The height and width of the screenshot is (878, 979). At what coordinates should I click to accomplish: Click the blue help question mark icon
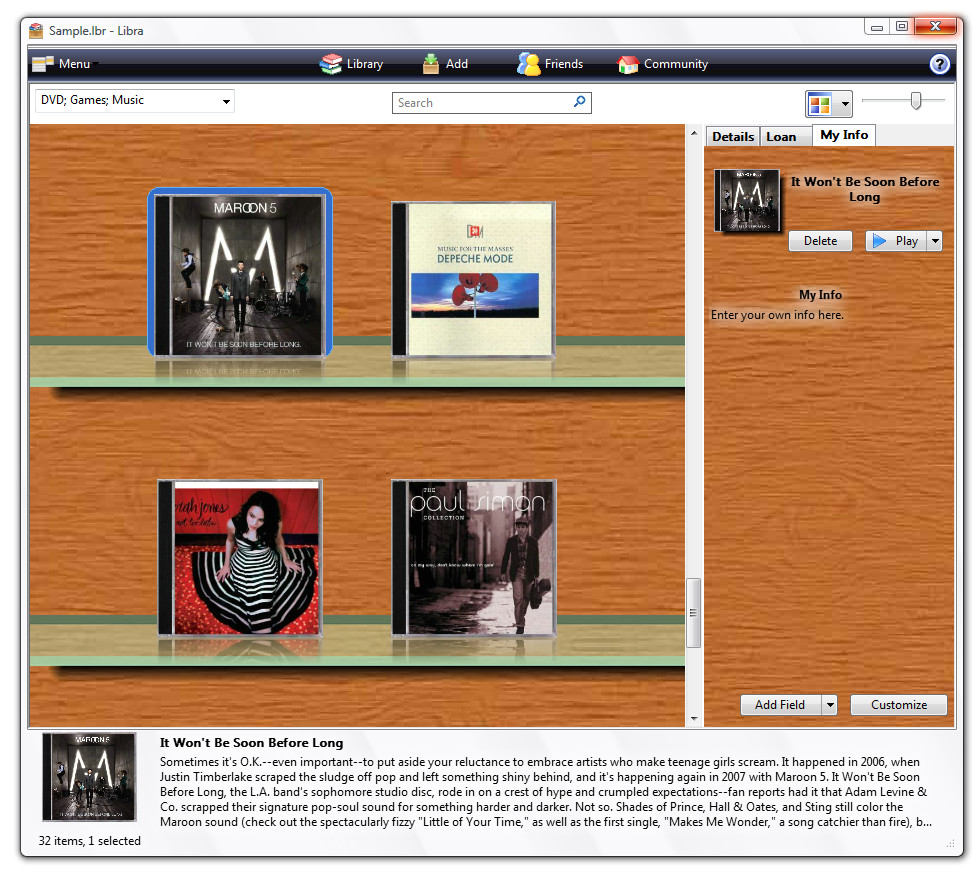pyautogui.click(x=939, y=64)
